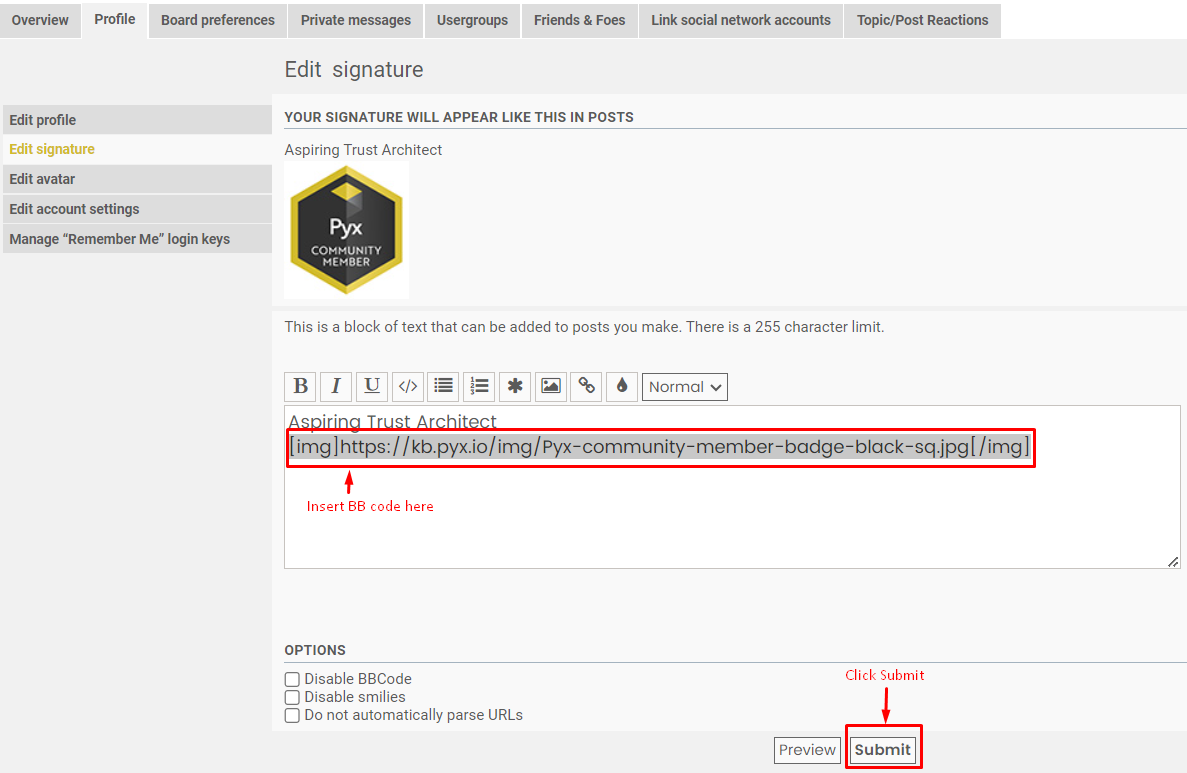Insert code block with the code icon
This screenshot has width=1187, height=773.
(407, 387)
